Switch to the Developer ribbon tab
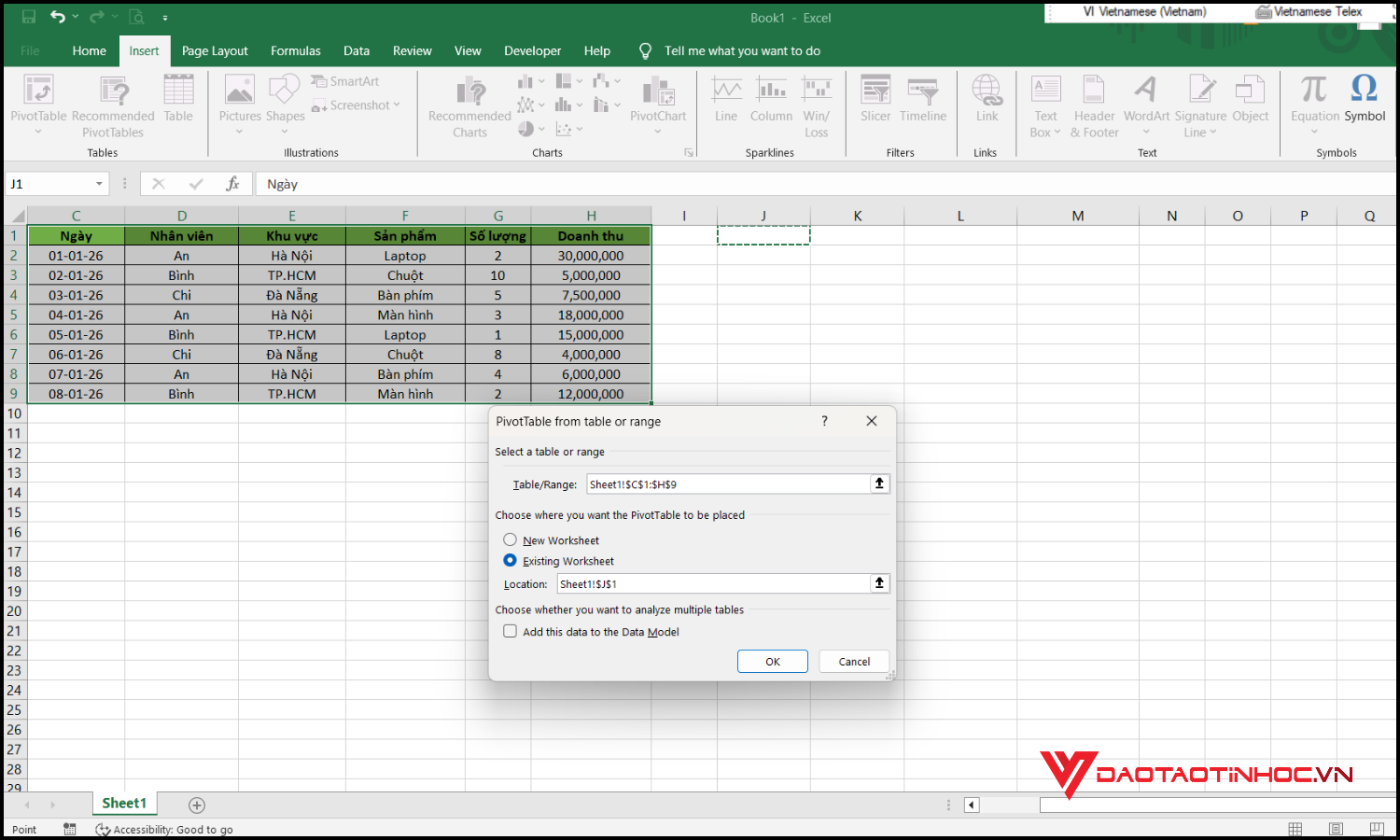Screen dimensions: 1400x840 pyautogui.click(x=532, y=50)
